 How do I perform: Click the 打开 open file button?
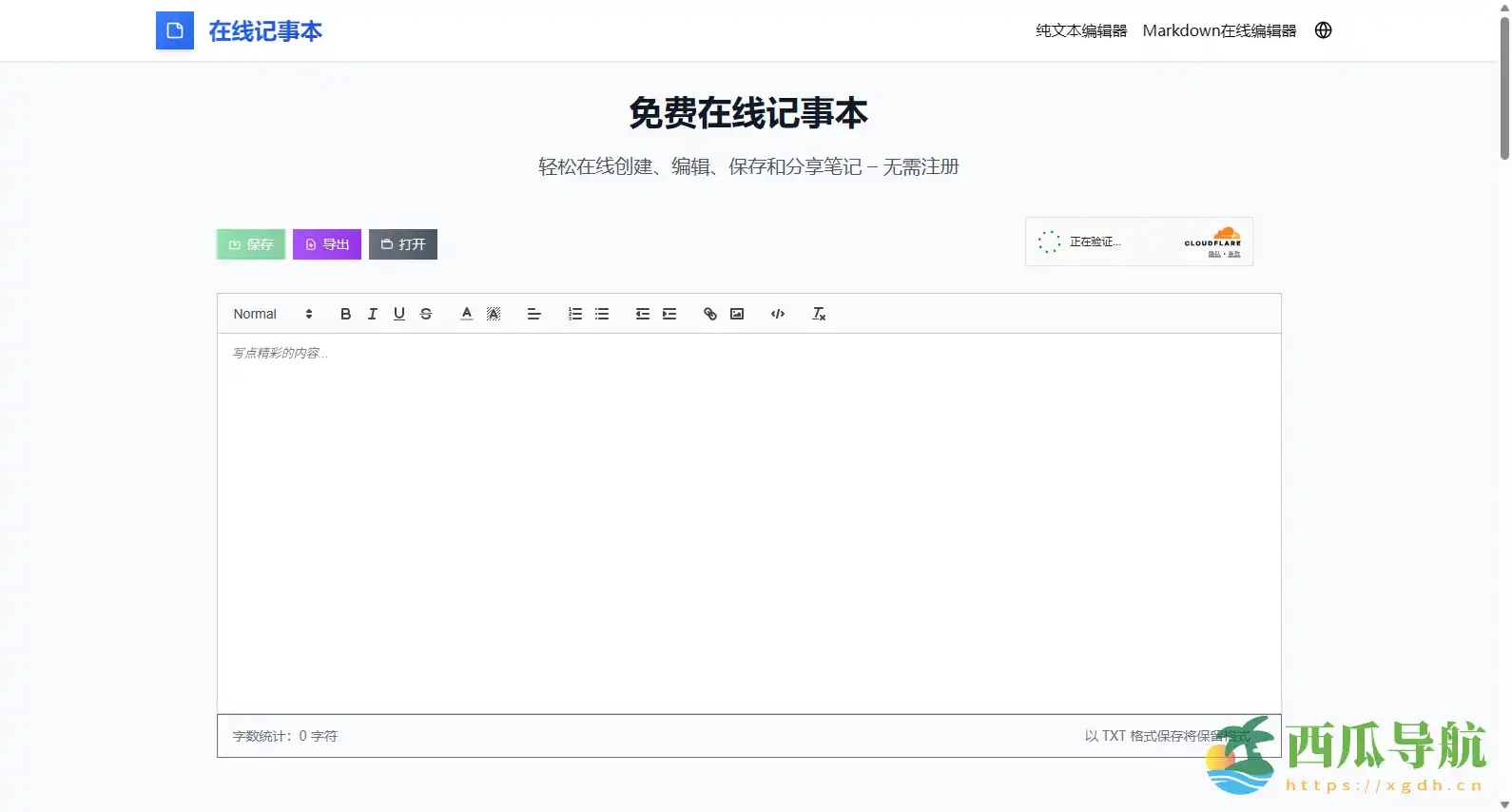(x=402, y=244)
